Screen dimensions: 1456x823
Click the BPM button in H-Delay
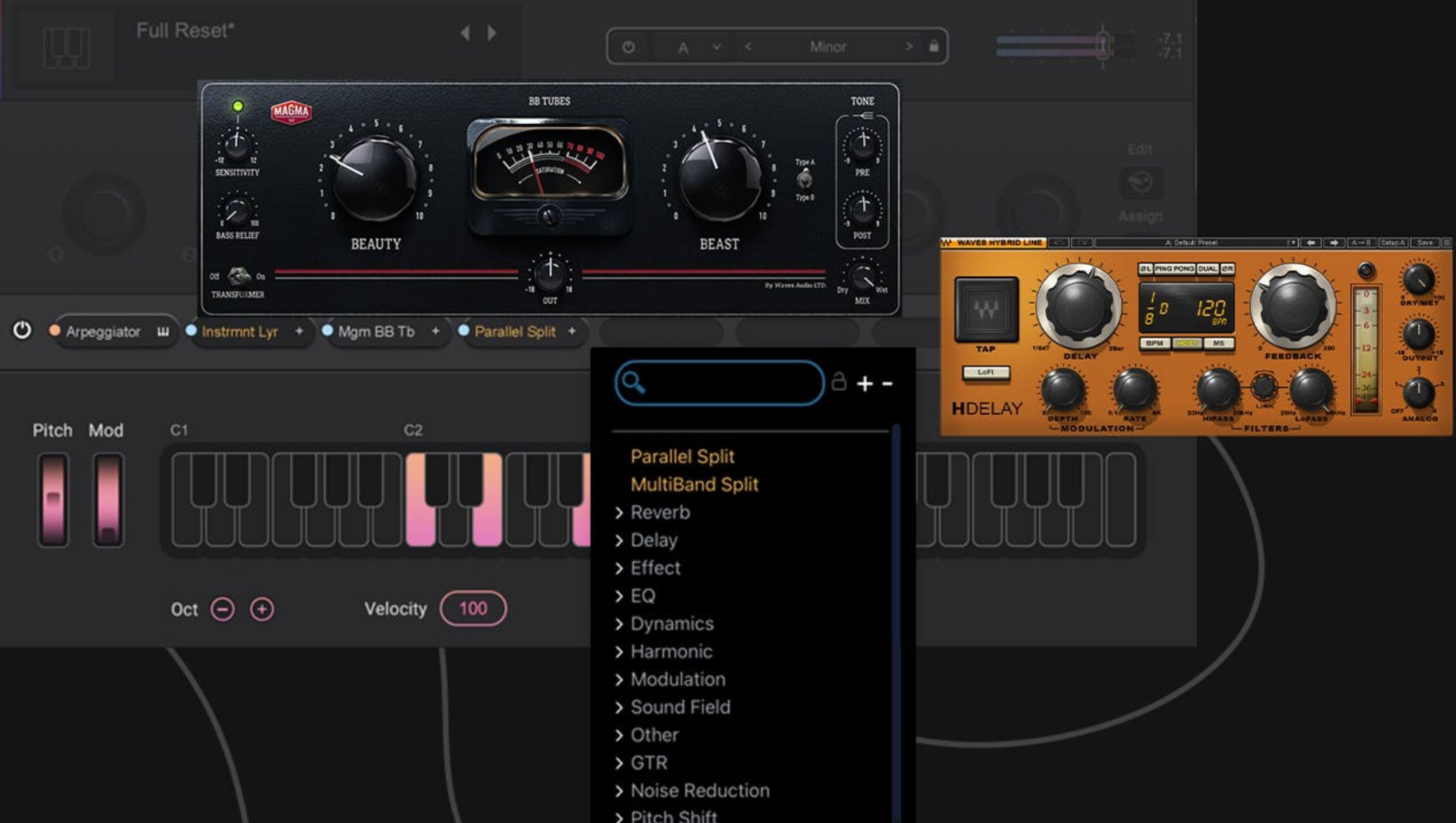tap(1154, 343)
